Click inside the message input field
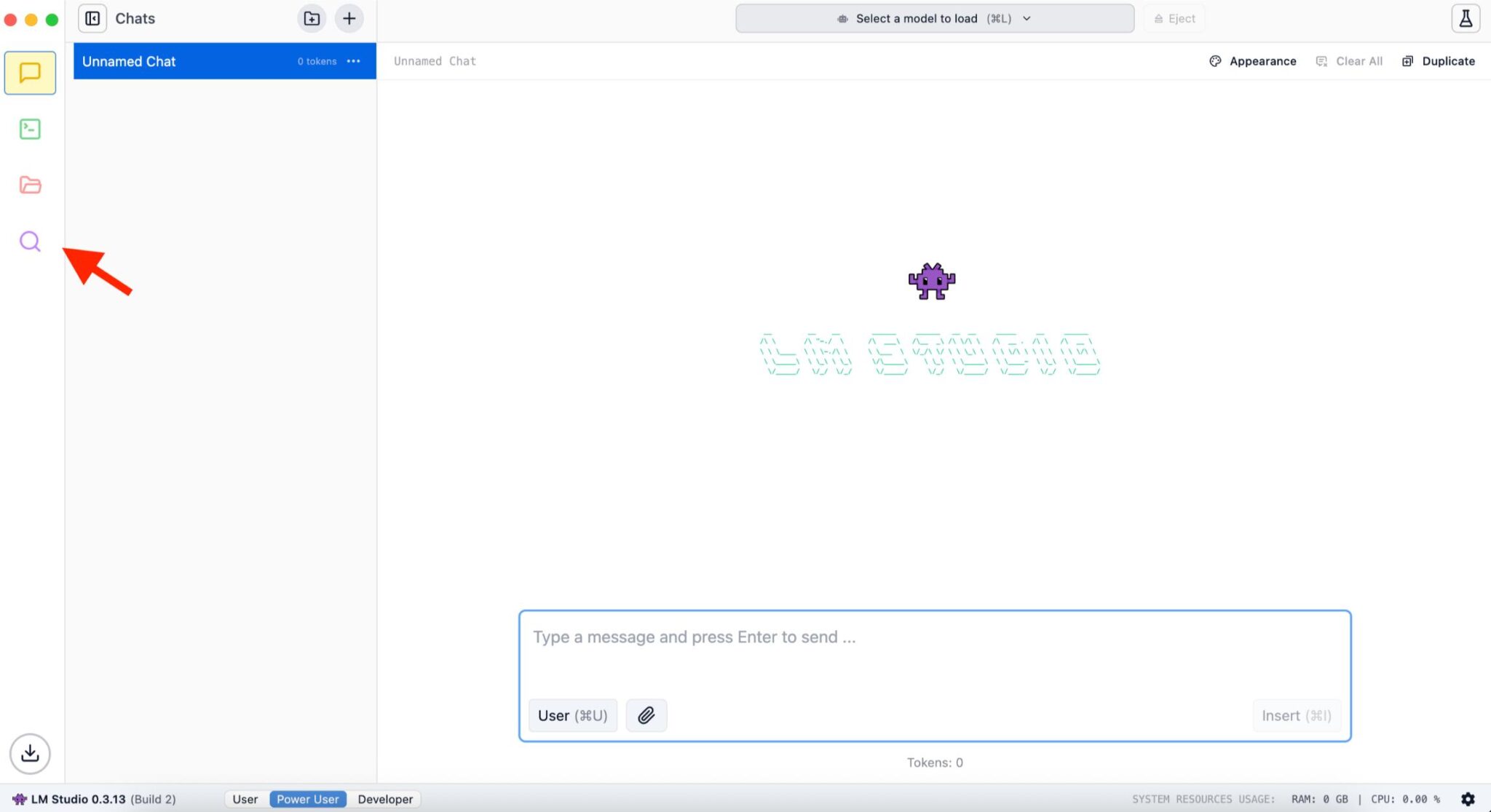Screen dimensions: 1491x812 tap(934, 637)
